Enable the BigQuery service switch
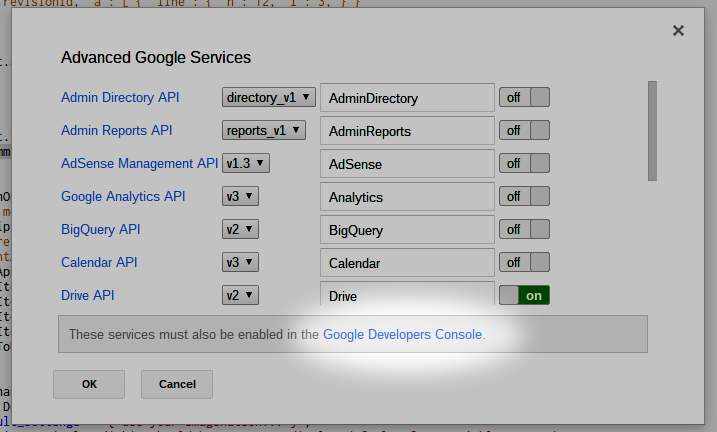Image resolution: width=717 pixels, height=432 pixels. 524,229
